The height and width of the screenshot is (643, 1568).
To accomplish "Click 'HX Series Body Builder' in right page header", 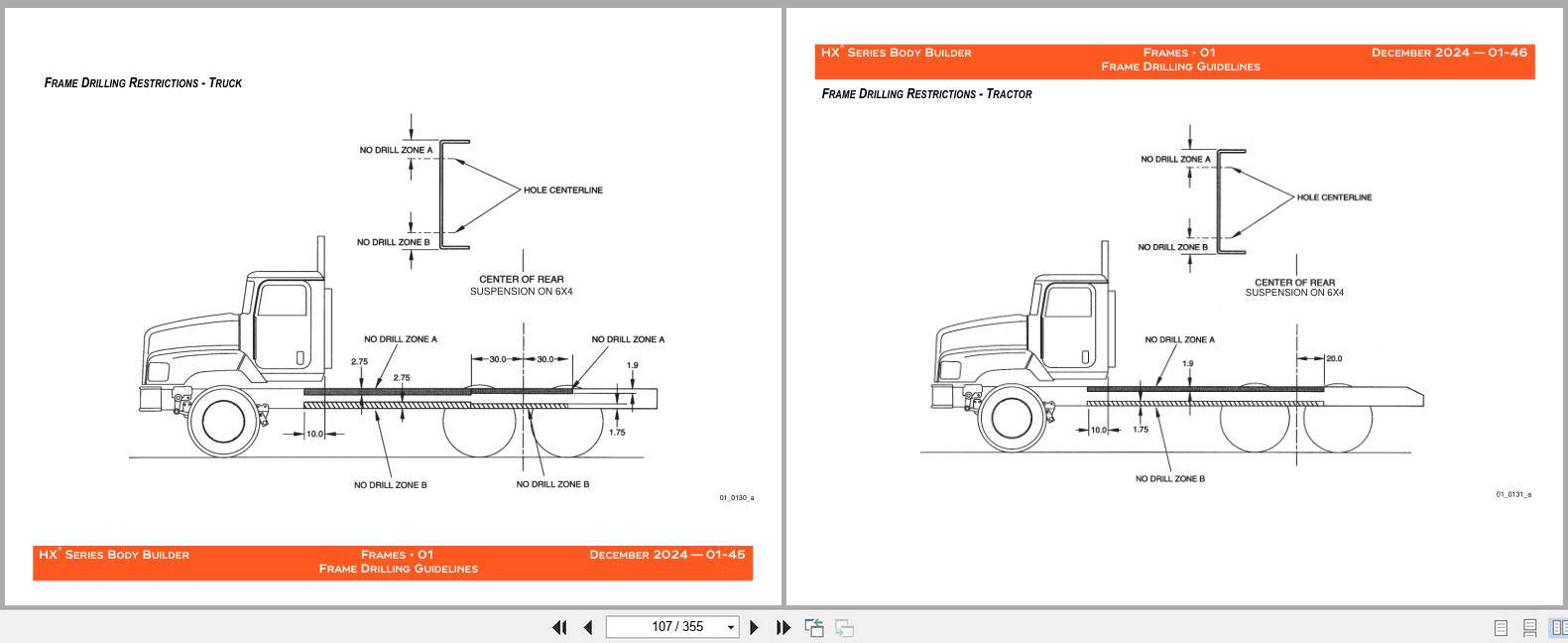I will (x=897, y=53).
